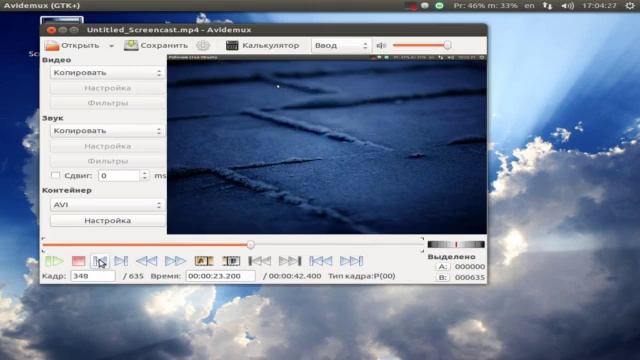640x360 pixels.
Task: Go to first frame
Action: pyautogui.click(x=320, y=261)
